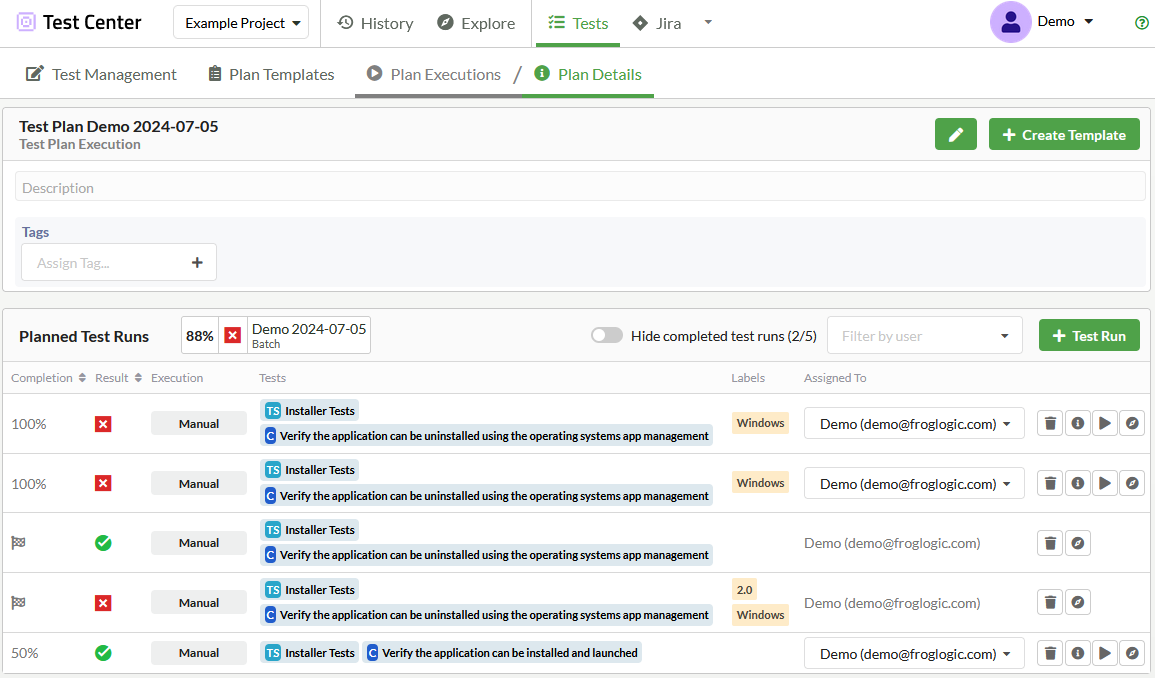The image size is (1155, 678).
Task: Delete the fourth test run with the trash icon
Action: tap(1050, 603)
